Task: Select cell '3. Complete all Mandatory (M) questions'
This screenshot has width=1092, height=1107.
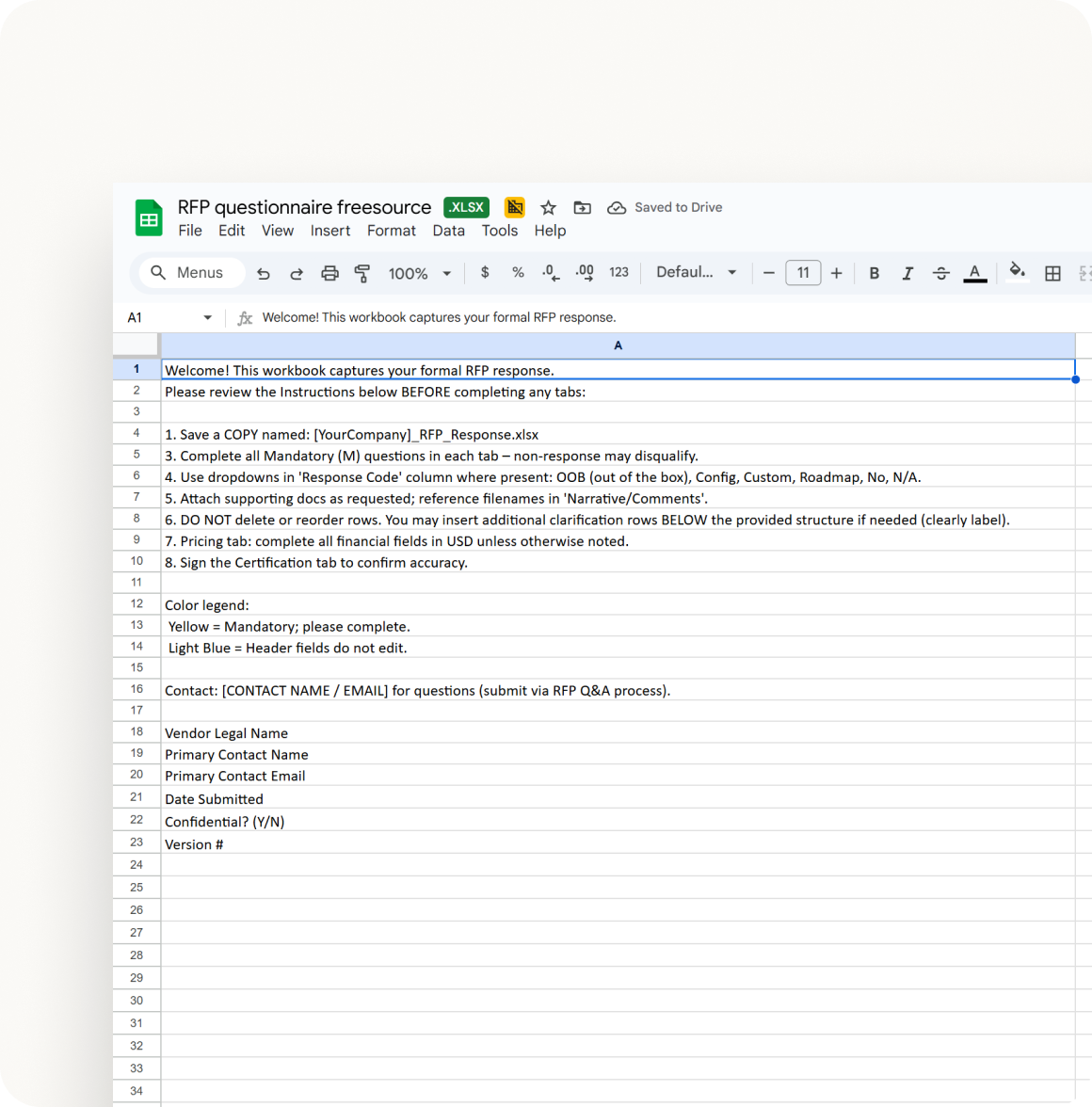Action: coord(618,456)
